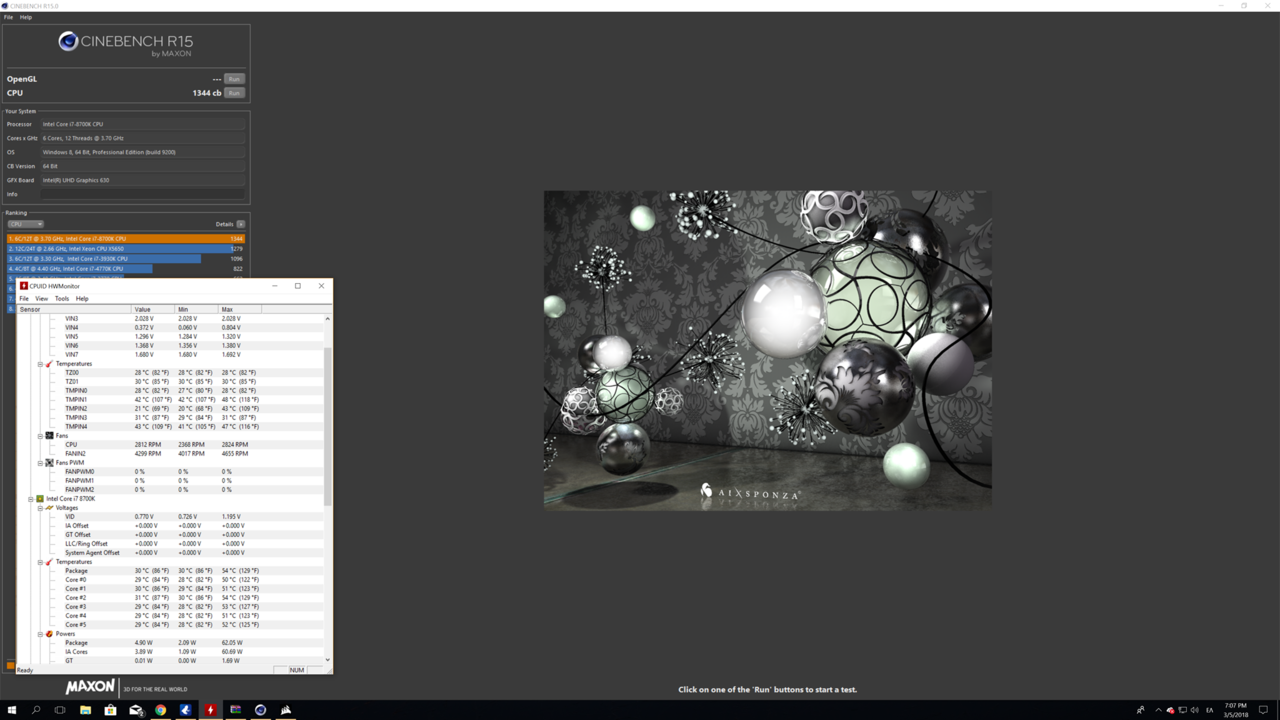Click the Cinebench icon in the taskbar
This screenshot has height=720, width=1280.
[260, 710]
